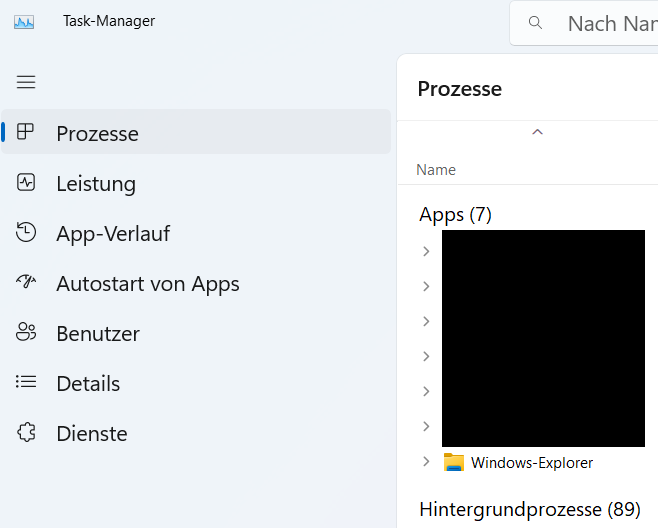Open the Leistung tab
The width and height of the screenshot is (658, 528).
(96, 183)
